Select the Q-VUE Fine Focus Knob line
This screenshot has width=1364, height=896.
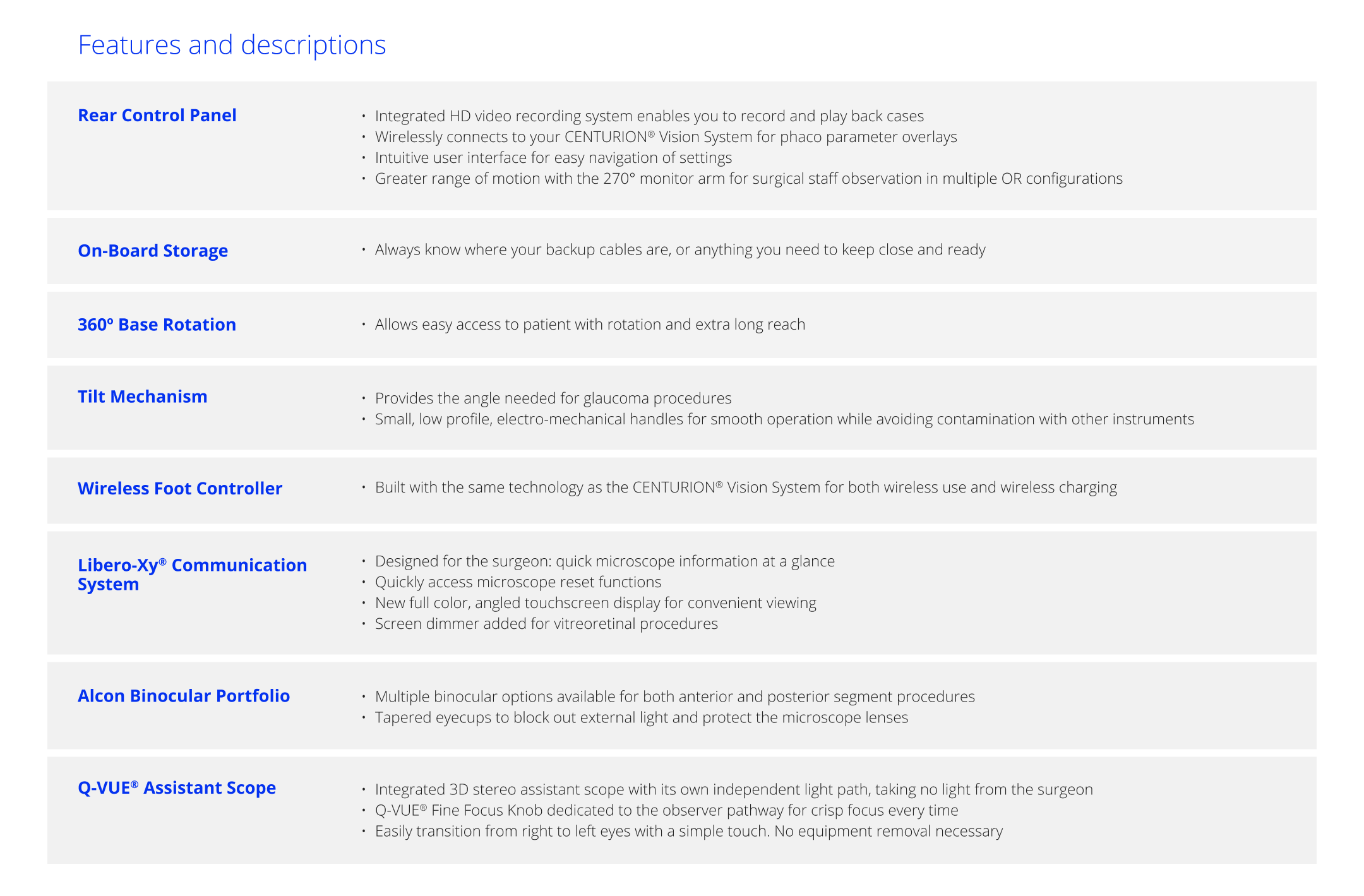[666, 811]
